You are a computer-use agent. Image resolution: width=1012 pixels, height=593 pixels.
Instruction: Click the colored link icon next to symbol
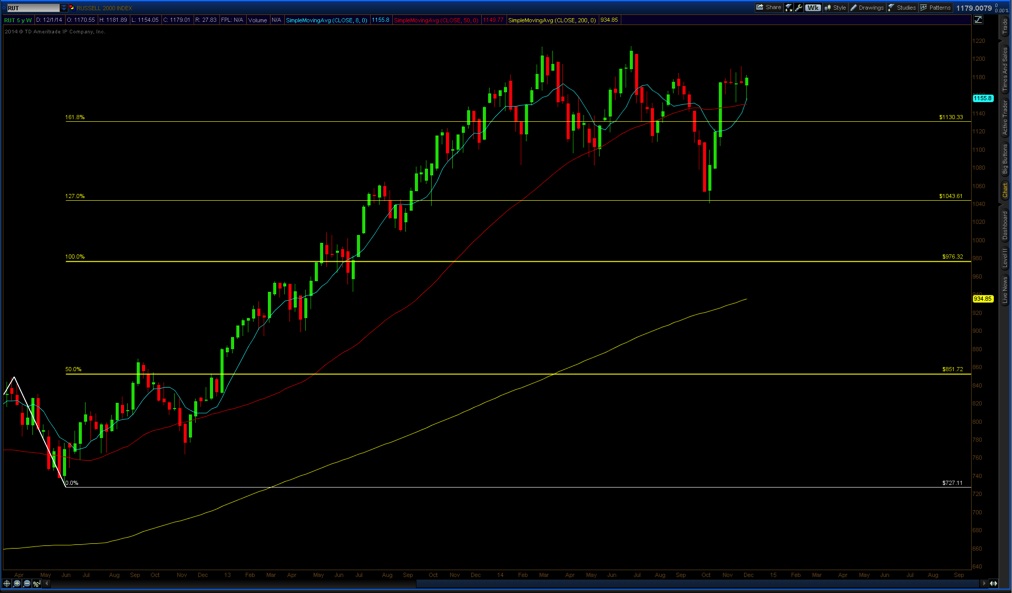(72, 8)
